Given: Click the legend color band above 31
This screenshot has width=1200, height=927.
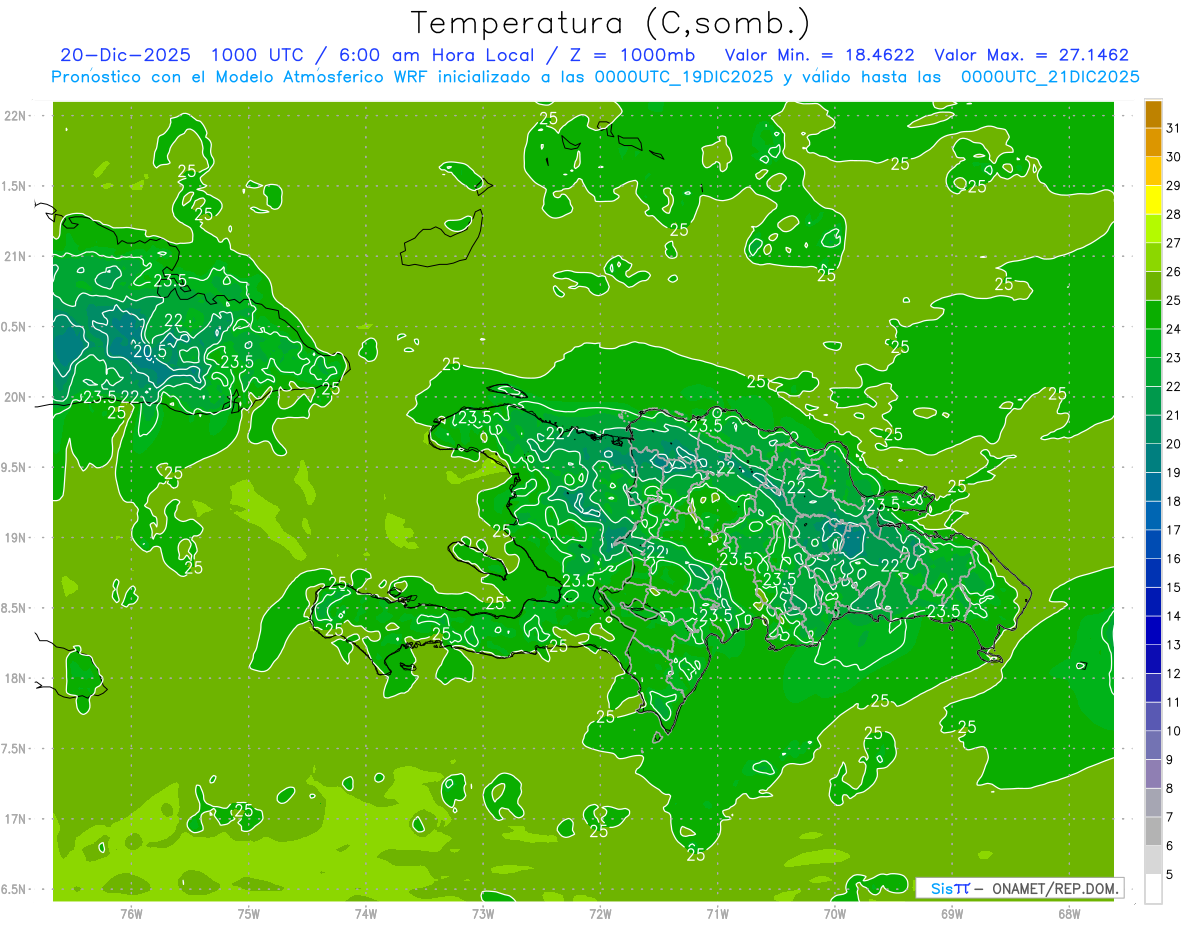Looking at the screenshot, I should (x=1153, y=114).
